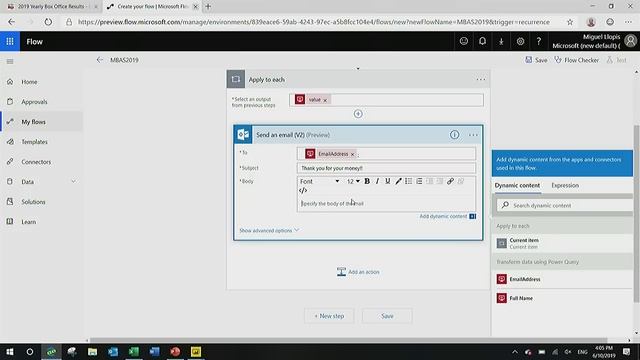Toggle bold formatting in email body
Image resolution: width=640 pixels, height=360 pixels.
tap(367, 181)
